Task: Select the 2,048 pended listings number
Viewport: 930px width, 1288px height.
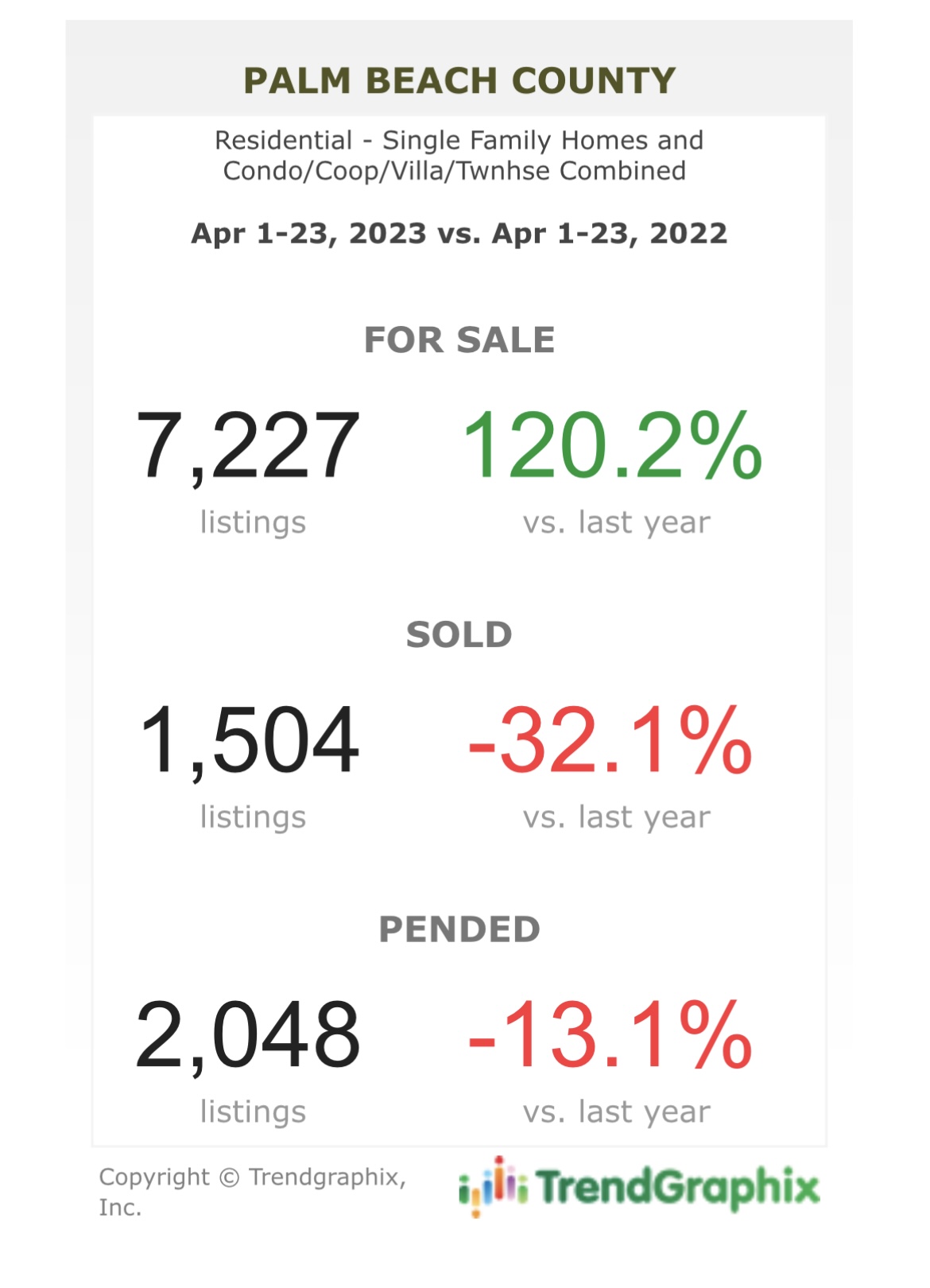Action: tap(248, 1035)
